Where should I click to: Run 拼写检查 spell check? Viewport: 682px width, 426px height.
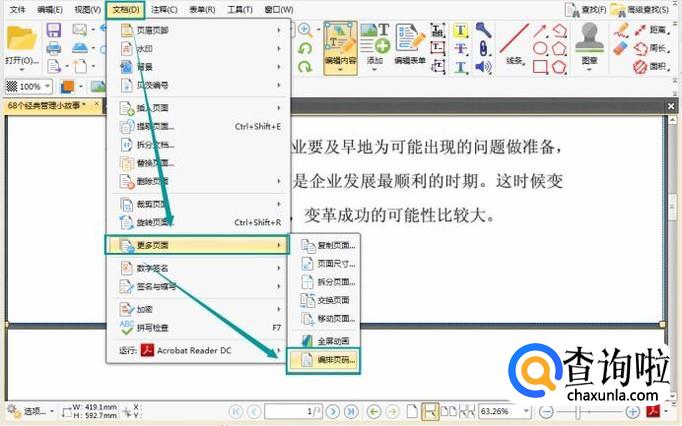point(198,327)
